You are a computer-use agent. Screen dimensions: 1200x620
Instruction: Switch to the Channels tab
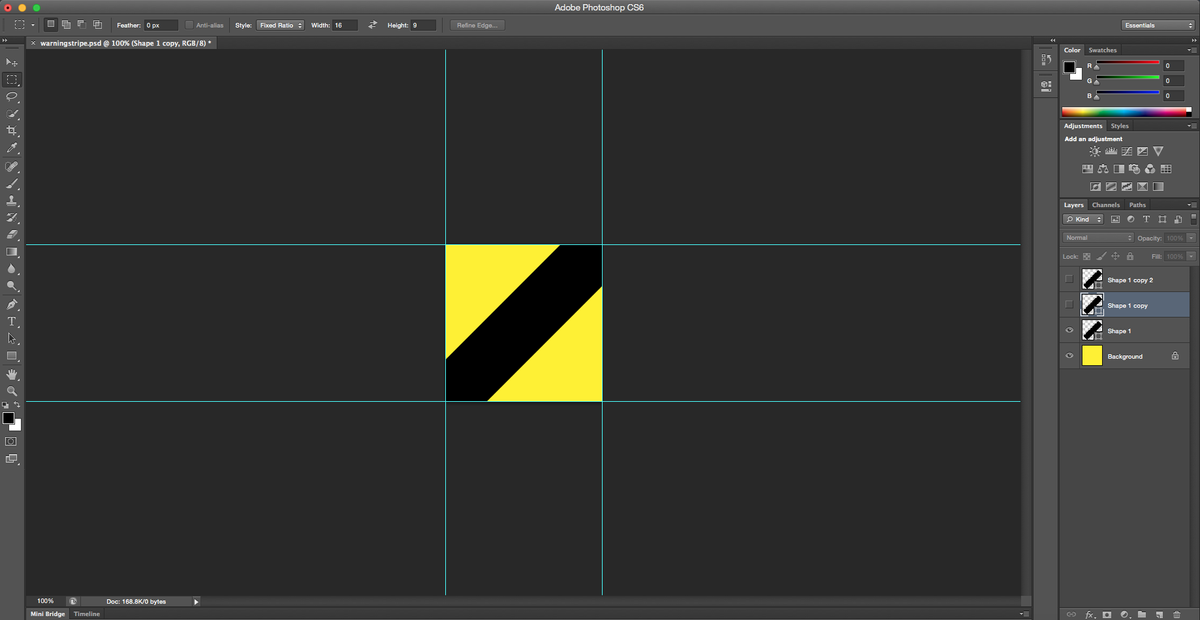[x=1105, y=204]
